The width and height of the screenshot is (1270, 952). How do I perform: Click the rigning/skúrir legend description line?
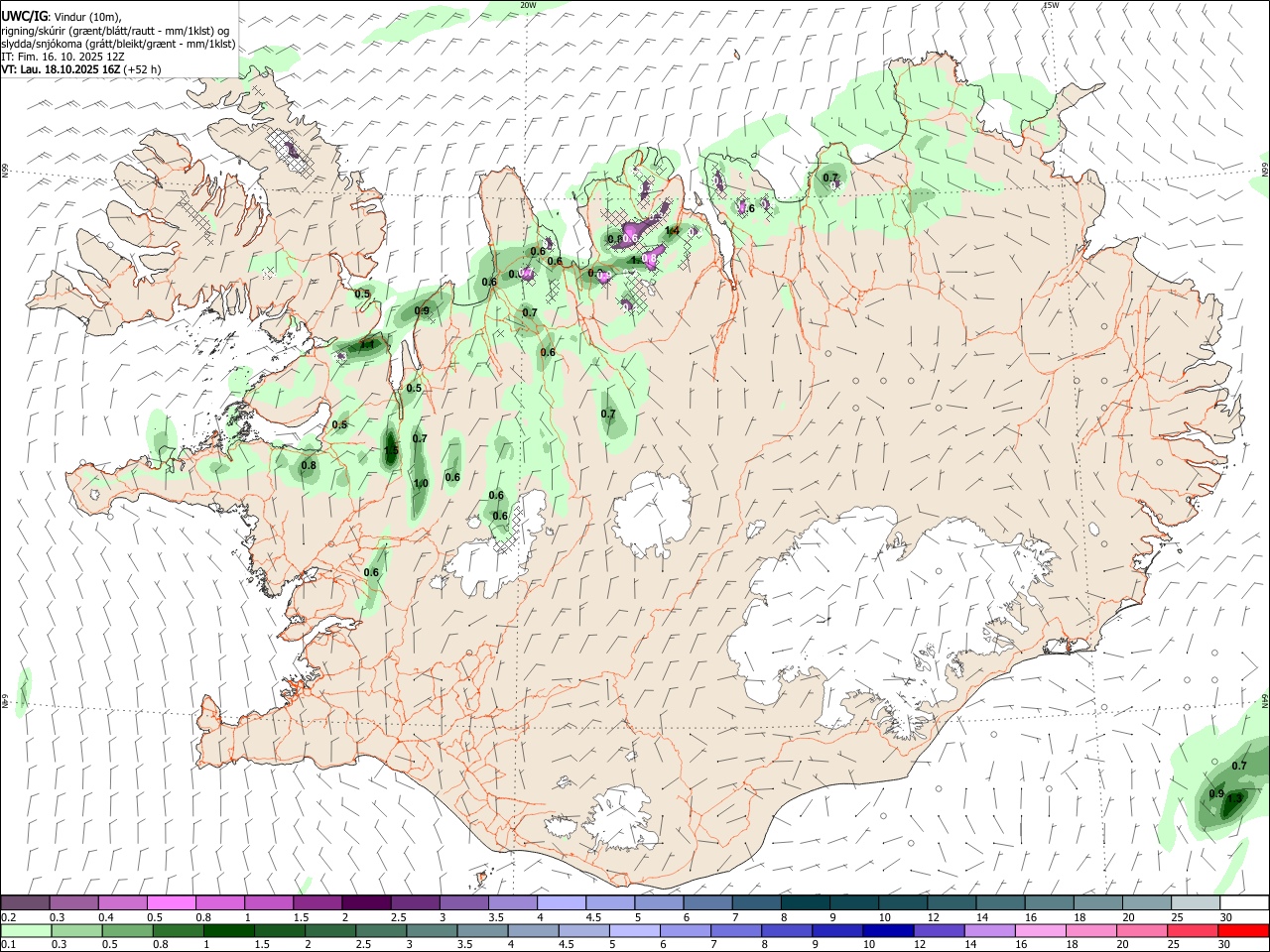pos(115,31)
